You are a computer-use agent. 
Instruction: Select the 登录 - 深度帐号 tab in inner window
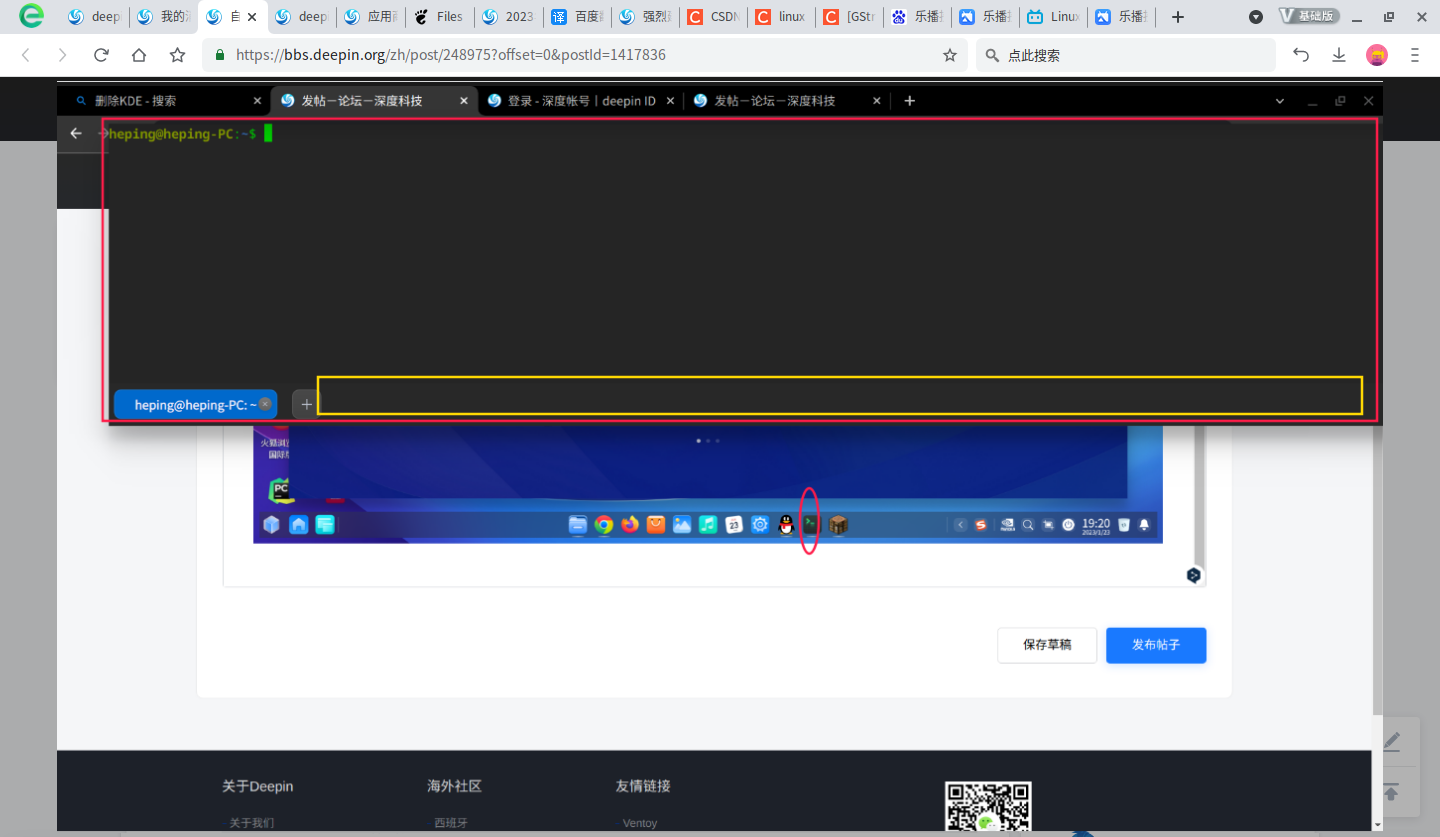pos(581,100)
